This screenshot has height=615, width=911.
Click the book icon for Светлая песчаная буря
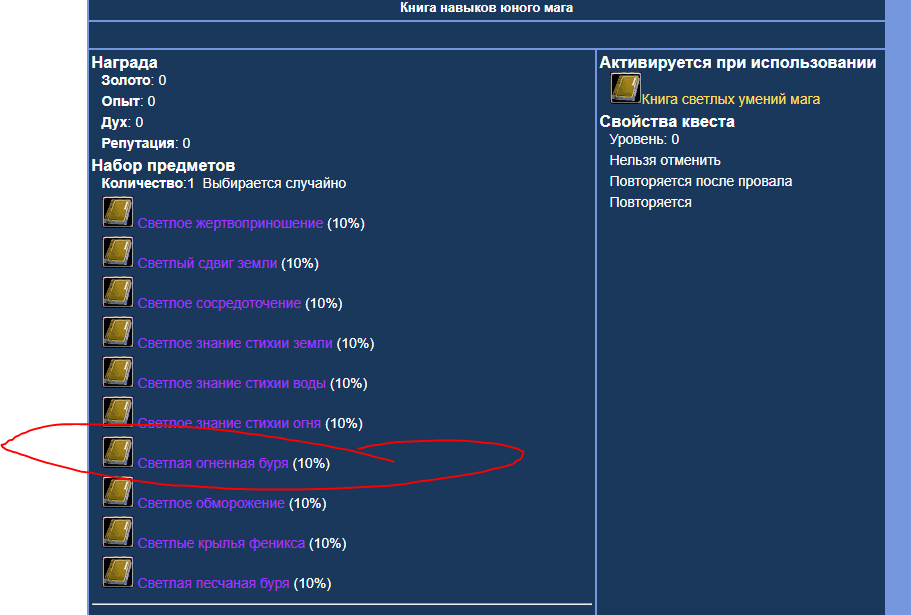coord(118,572)
